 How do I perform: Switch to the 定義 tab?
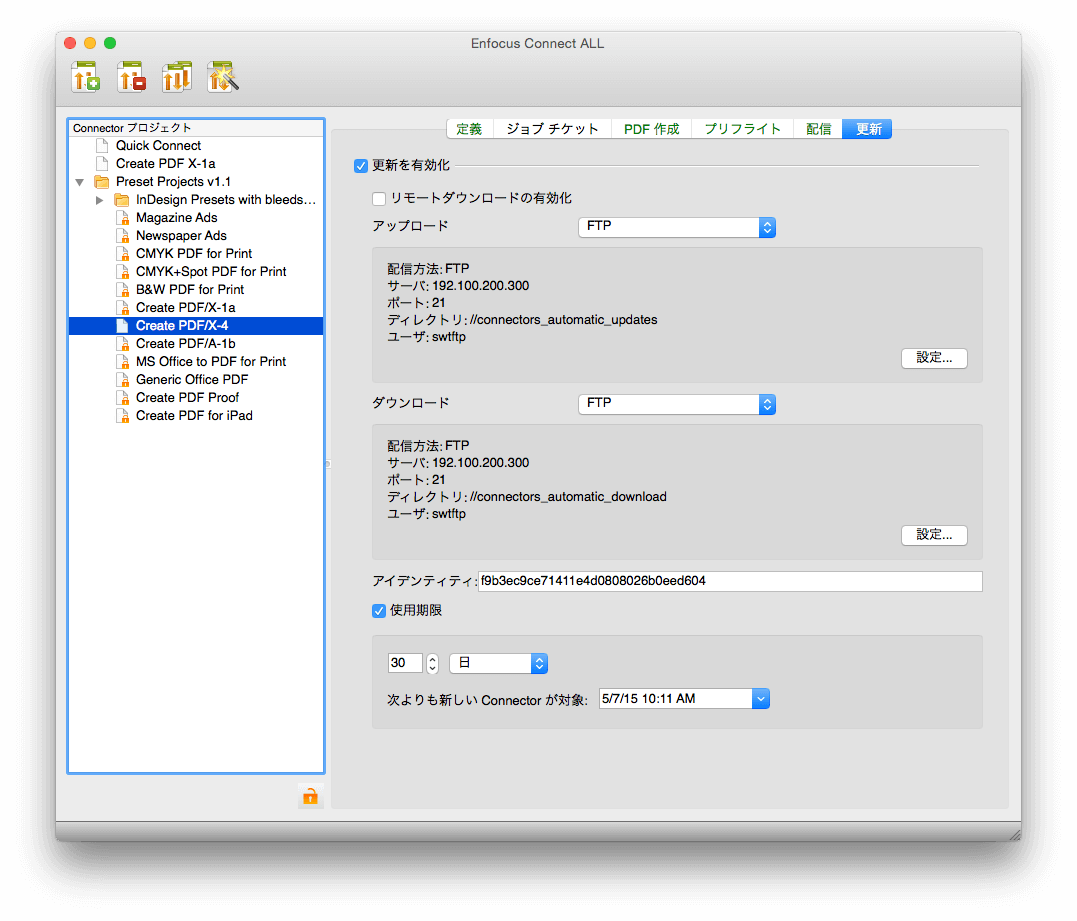point(470,129)
